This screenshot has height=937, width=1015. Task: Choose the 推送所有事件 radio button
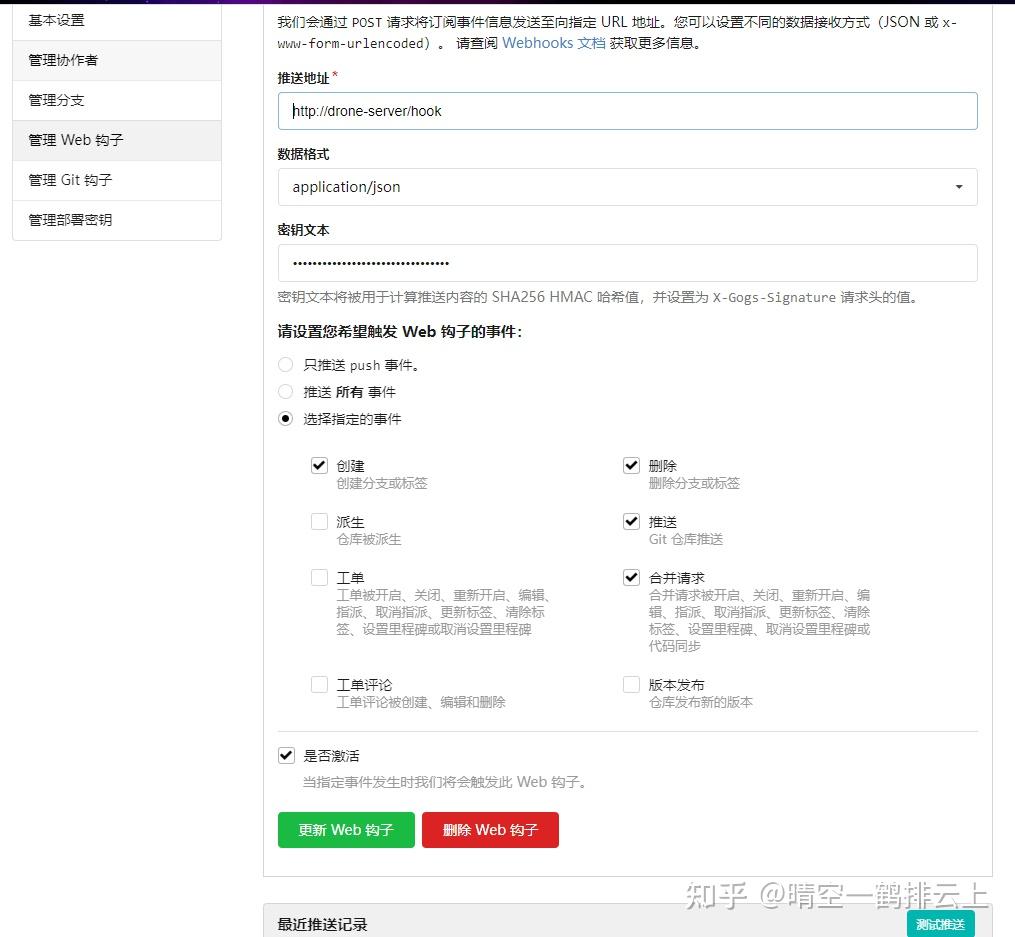point(285,391)
